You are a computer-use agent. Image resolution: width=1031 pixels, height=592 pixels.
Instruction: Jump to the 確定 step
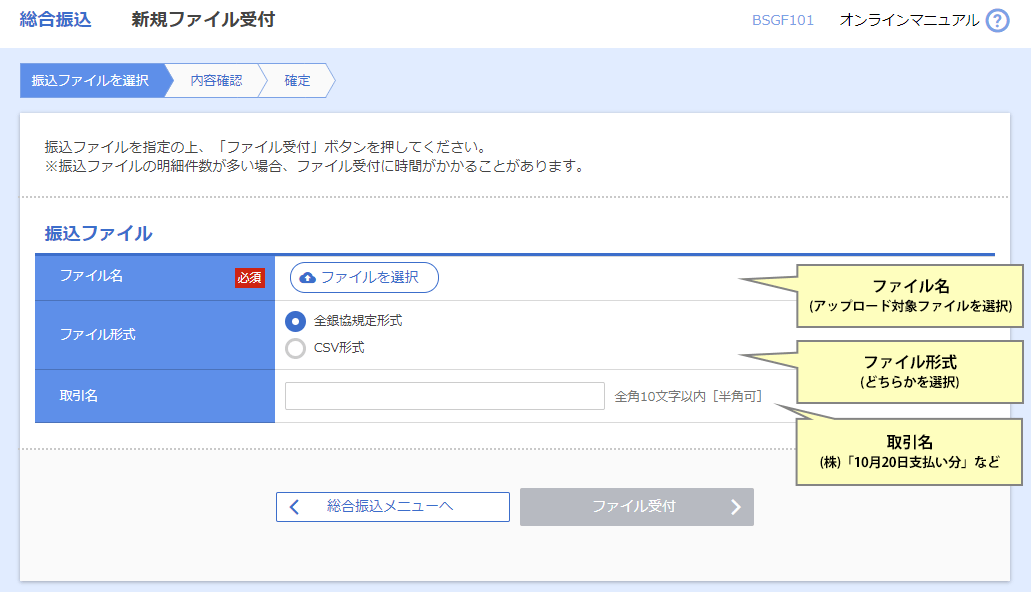point(297,81)
